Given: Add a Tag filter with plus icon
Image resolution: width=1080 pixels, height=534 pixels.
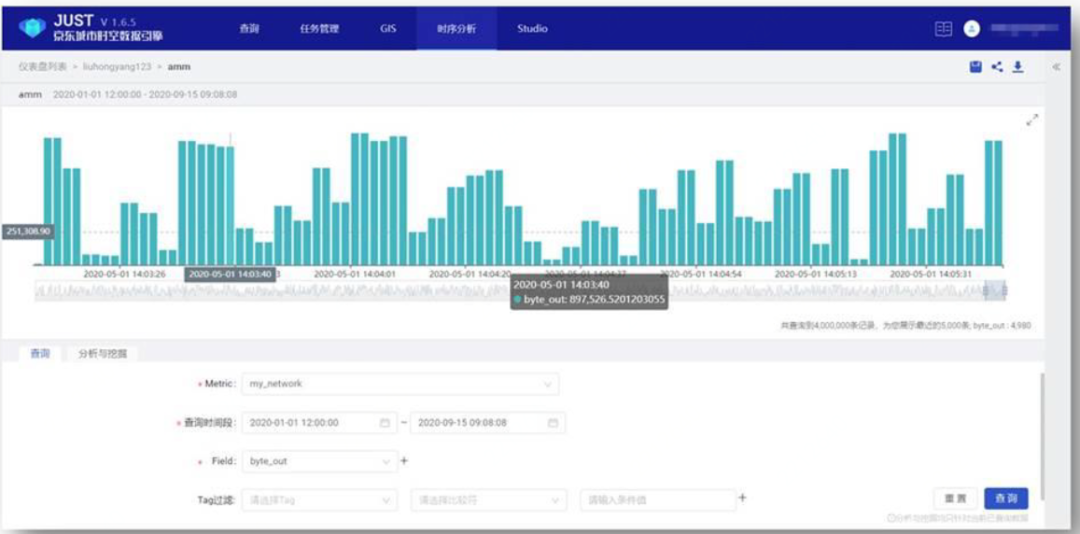Looking at the screenshot, I should click(742, 497).
